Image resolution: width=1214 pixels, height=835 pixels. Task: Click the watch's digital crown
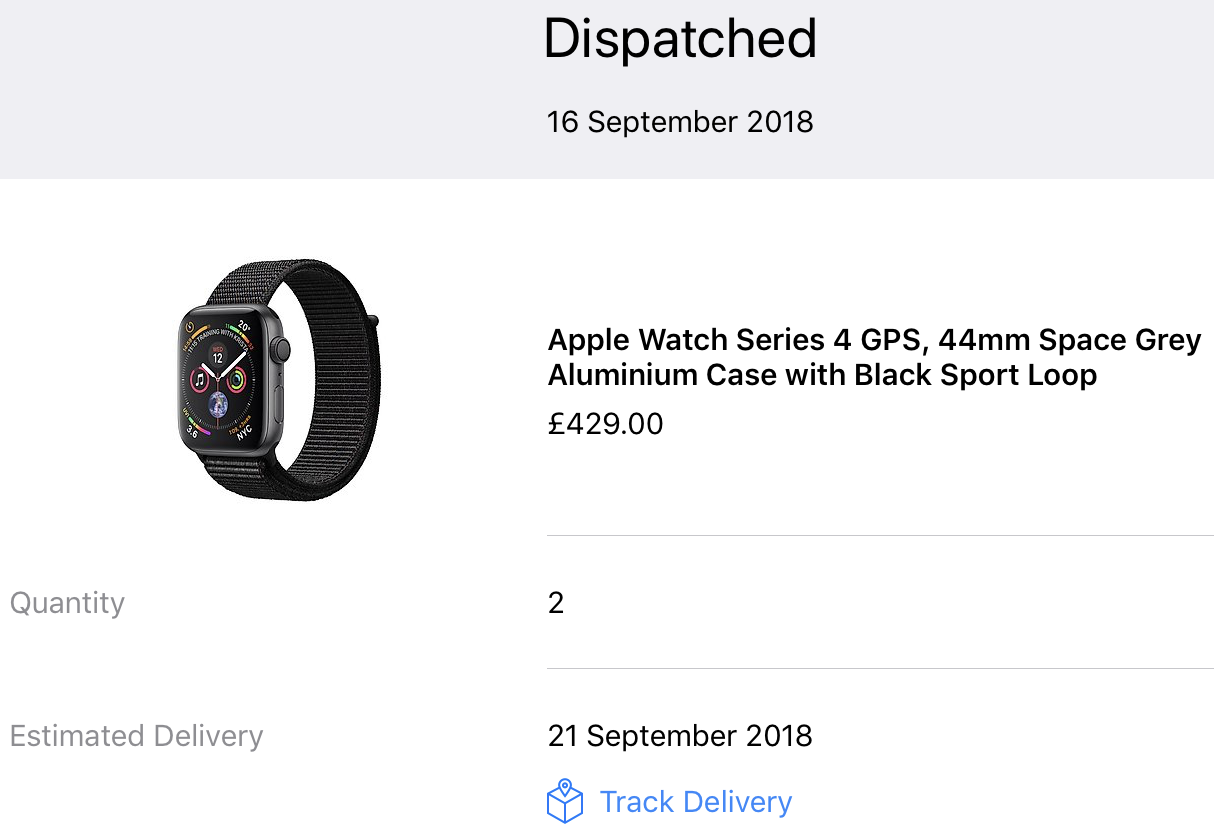[x=281, y=349]
